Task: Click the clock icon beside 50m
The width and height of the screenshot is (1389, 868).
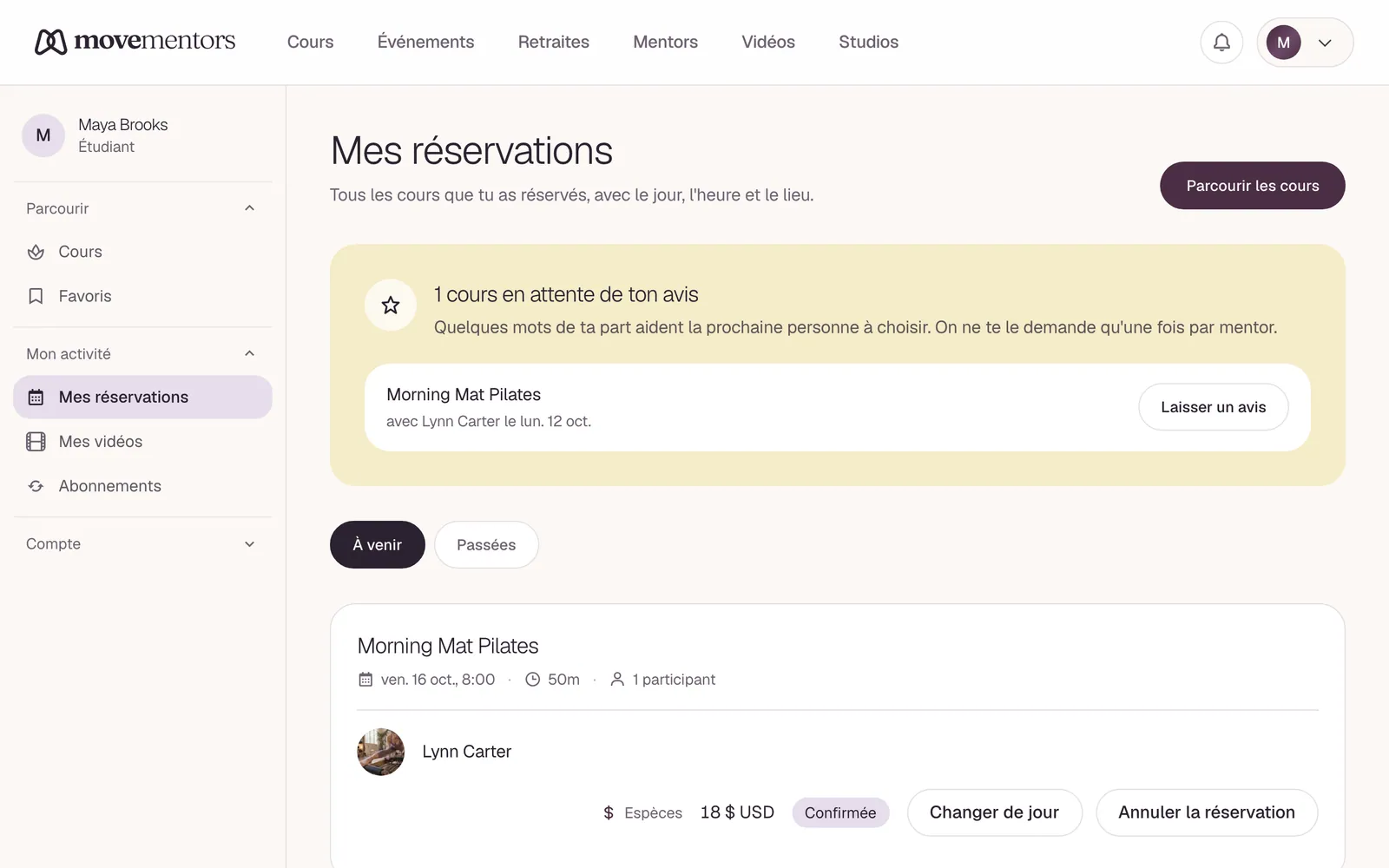Action: pos(533,680)
